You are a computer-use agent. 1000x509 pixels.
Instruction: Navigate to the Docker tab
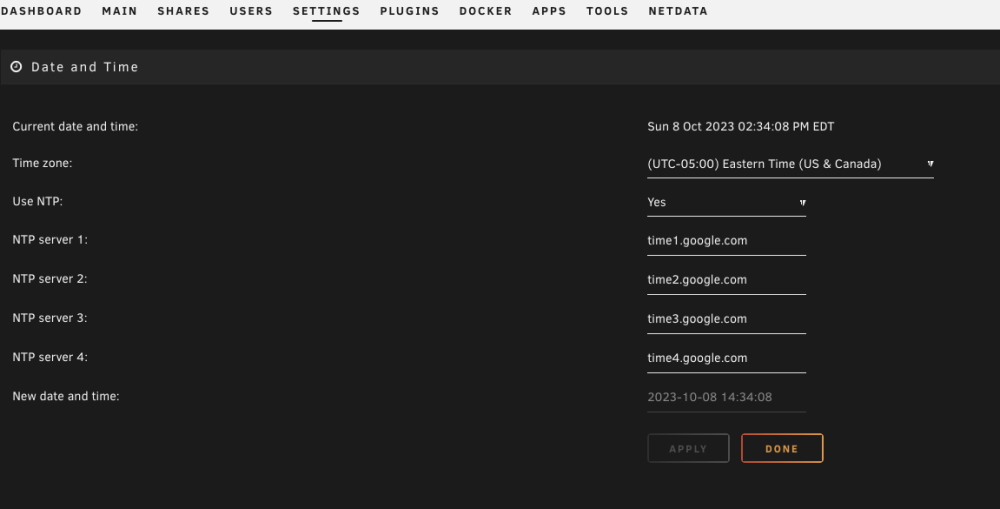coord(485,11)
